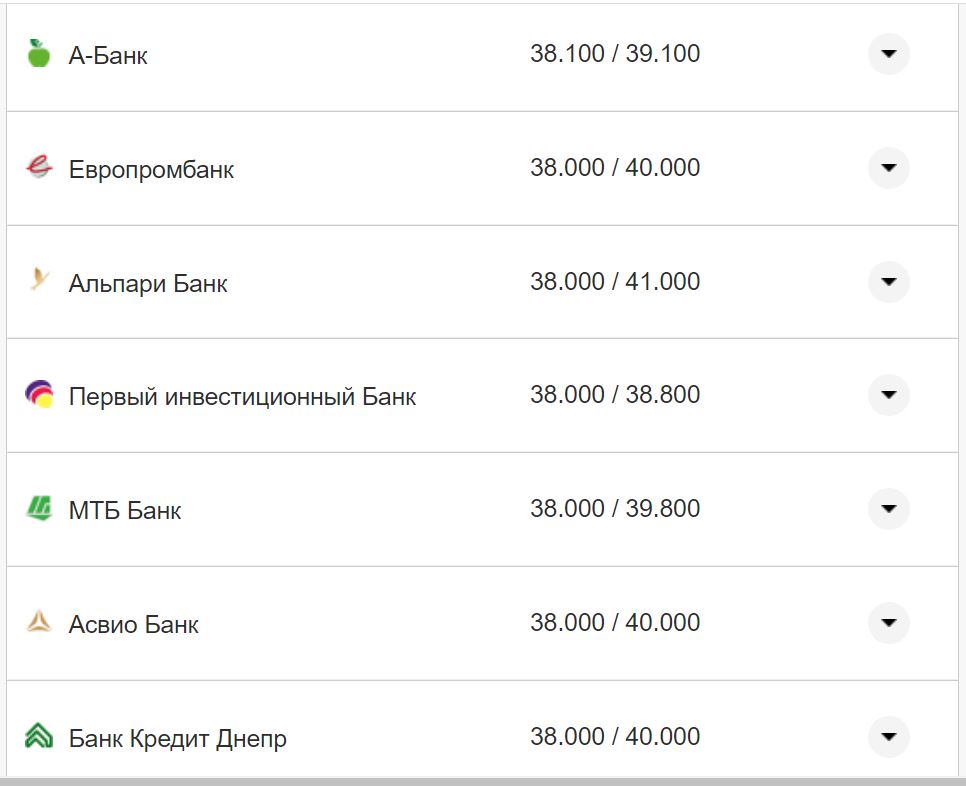This screenshot has width=966, height=786.
Task: Click the Первый инвестиционный Банк logo
Action: point(39,395)
